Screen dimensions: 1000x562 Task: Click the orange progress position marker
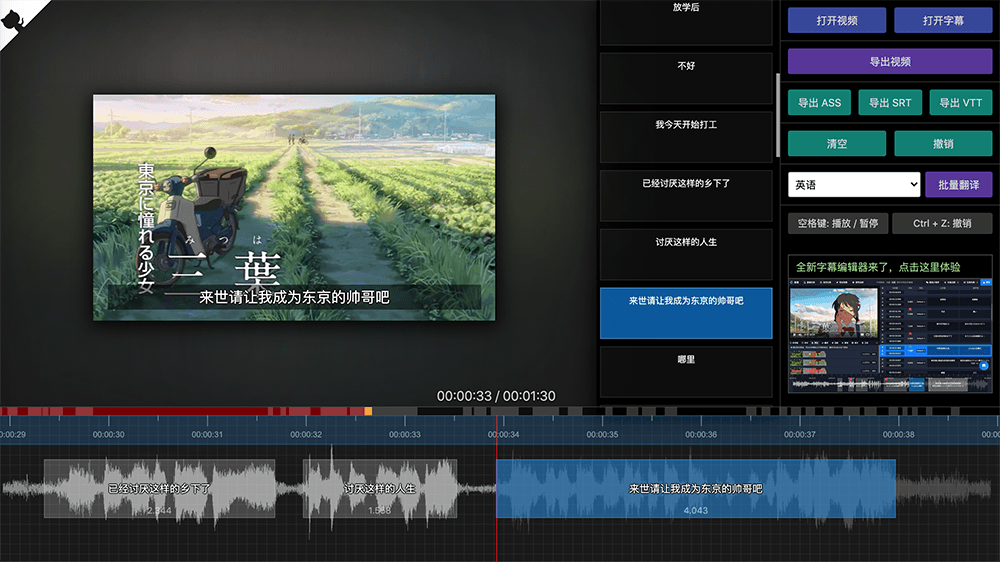click(368, 411)
